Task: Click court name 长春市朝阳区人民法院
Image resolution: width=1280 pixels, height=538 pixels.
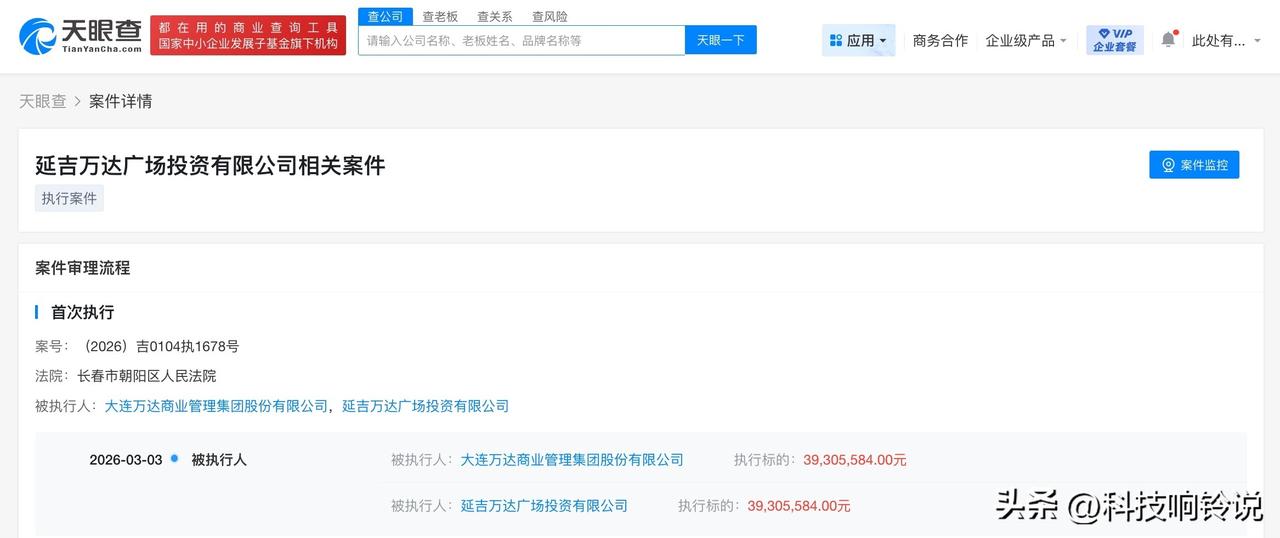Action: (146, 376)
